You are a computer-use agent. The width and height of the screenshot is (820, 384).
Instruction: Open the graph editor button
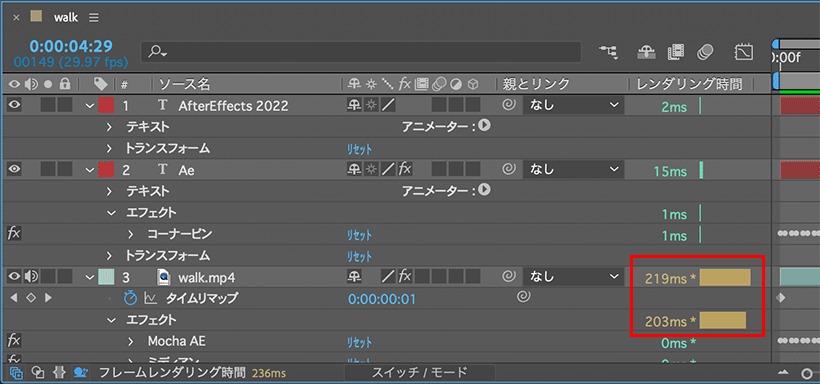(x=743, y=52)
